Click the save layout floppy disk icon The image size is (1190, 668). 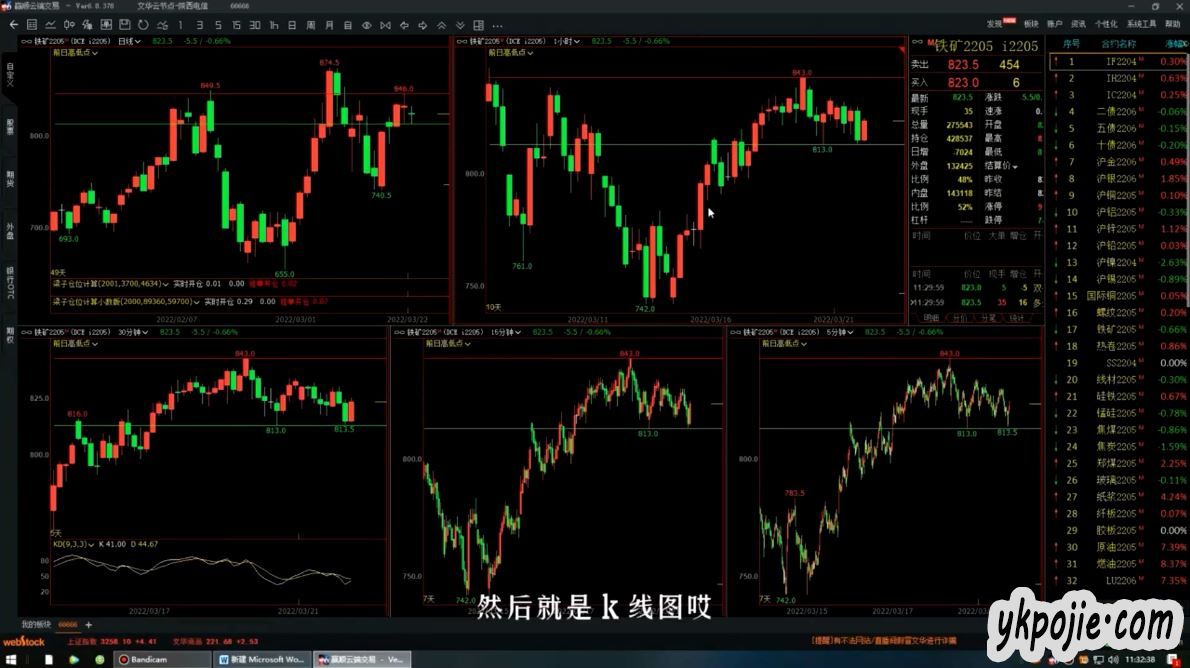[122, 24]
